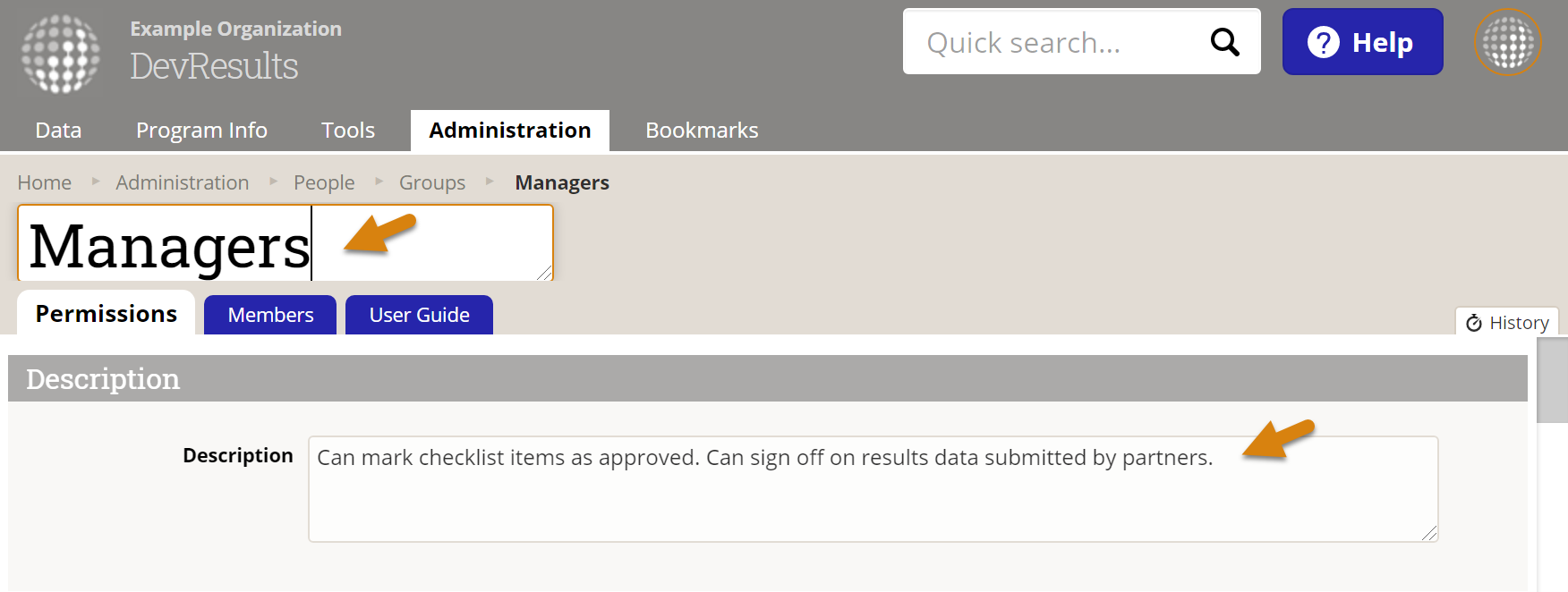Click into the Quick search field
This screenshot has width=1568, height=592.
(x=1056, y=42)
